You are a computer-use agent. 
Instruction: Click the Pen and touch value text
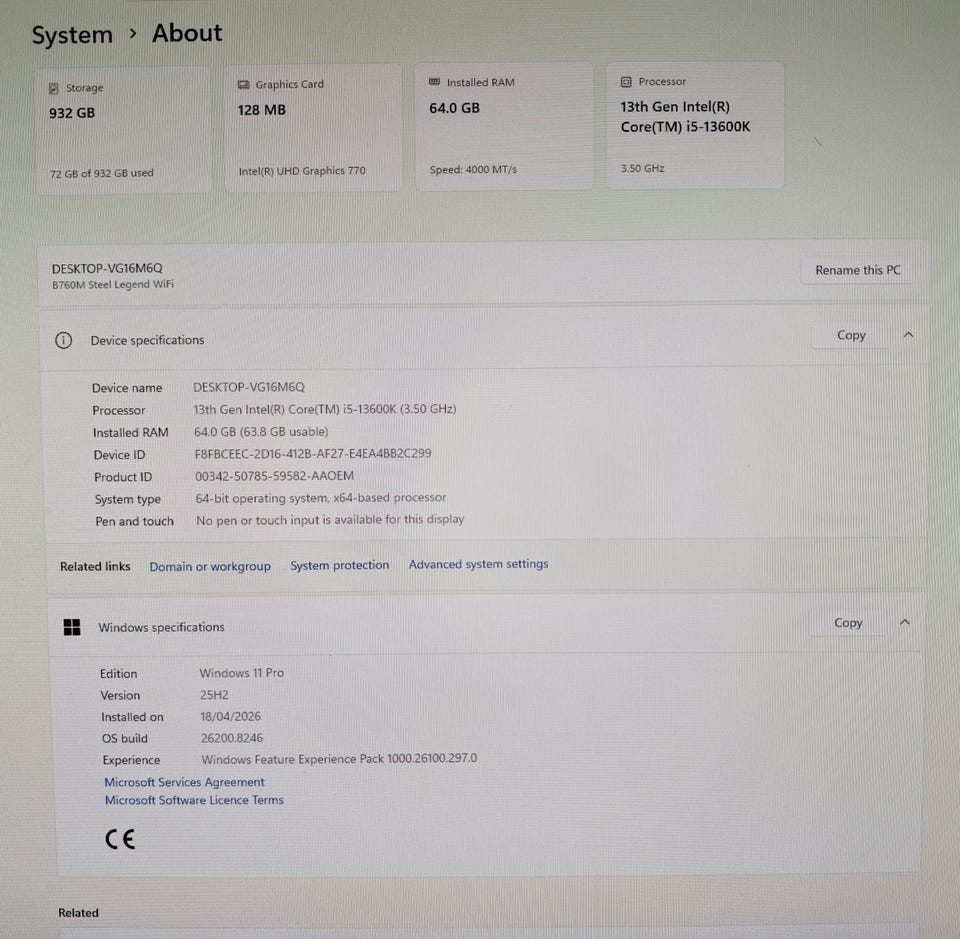coord(330,520)
